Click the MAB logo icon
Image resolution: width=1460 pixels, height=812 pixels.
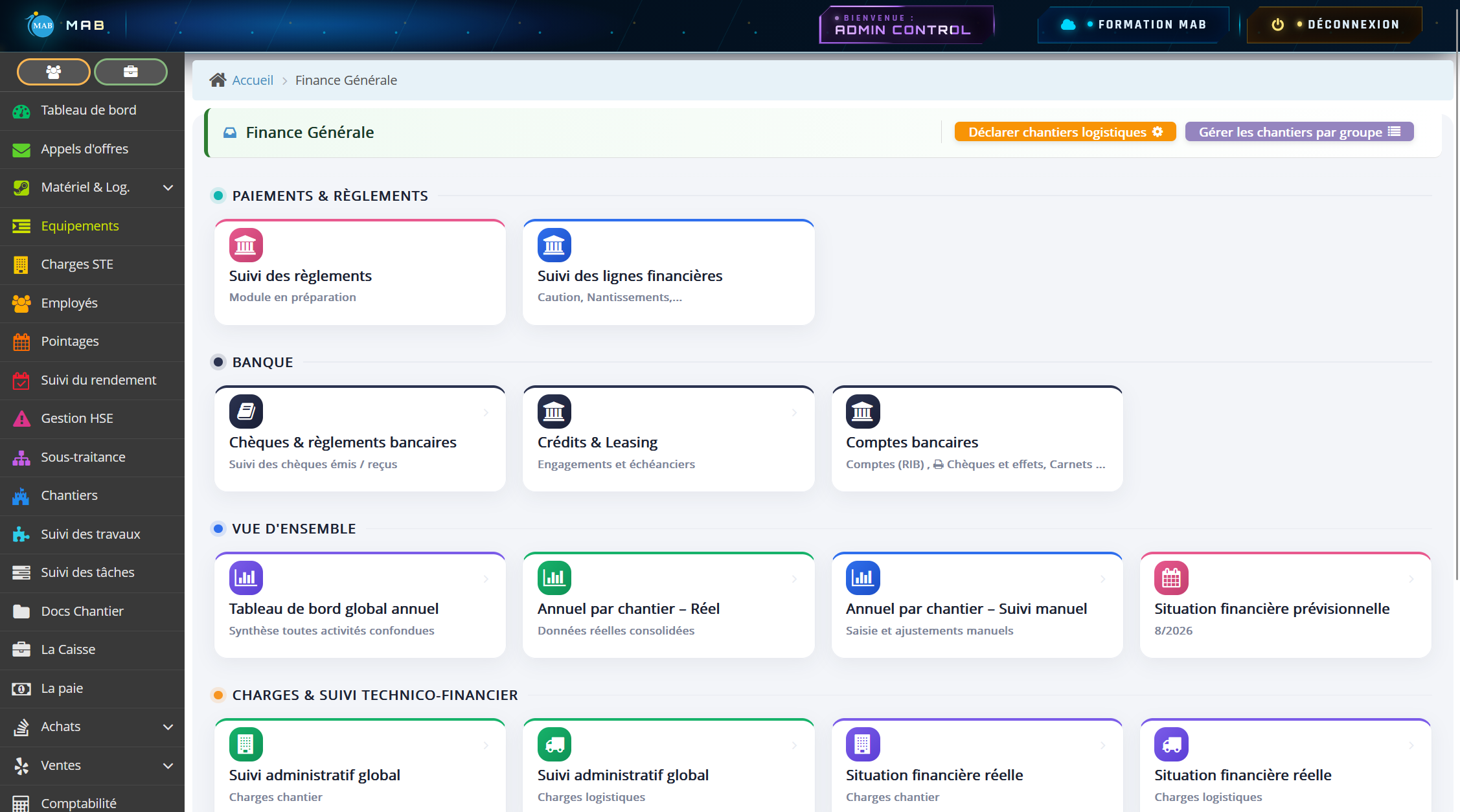pyautogui.click(x=41, y=25)
